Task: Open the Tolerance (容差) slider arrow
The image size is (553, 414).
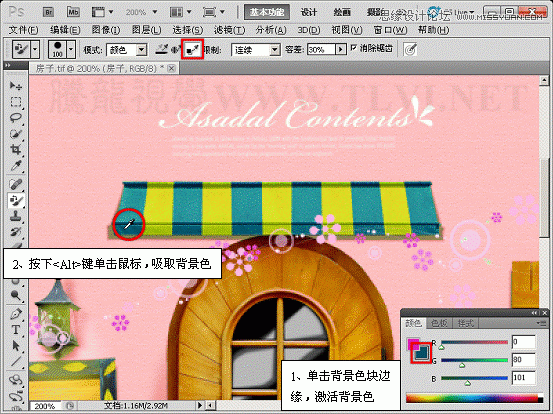Action: (x=340, y=50)
